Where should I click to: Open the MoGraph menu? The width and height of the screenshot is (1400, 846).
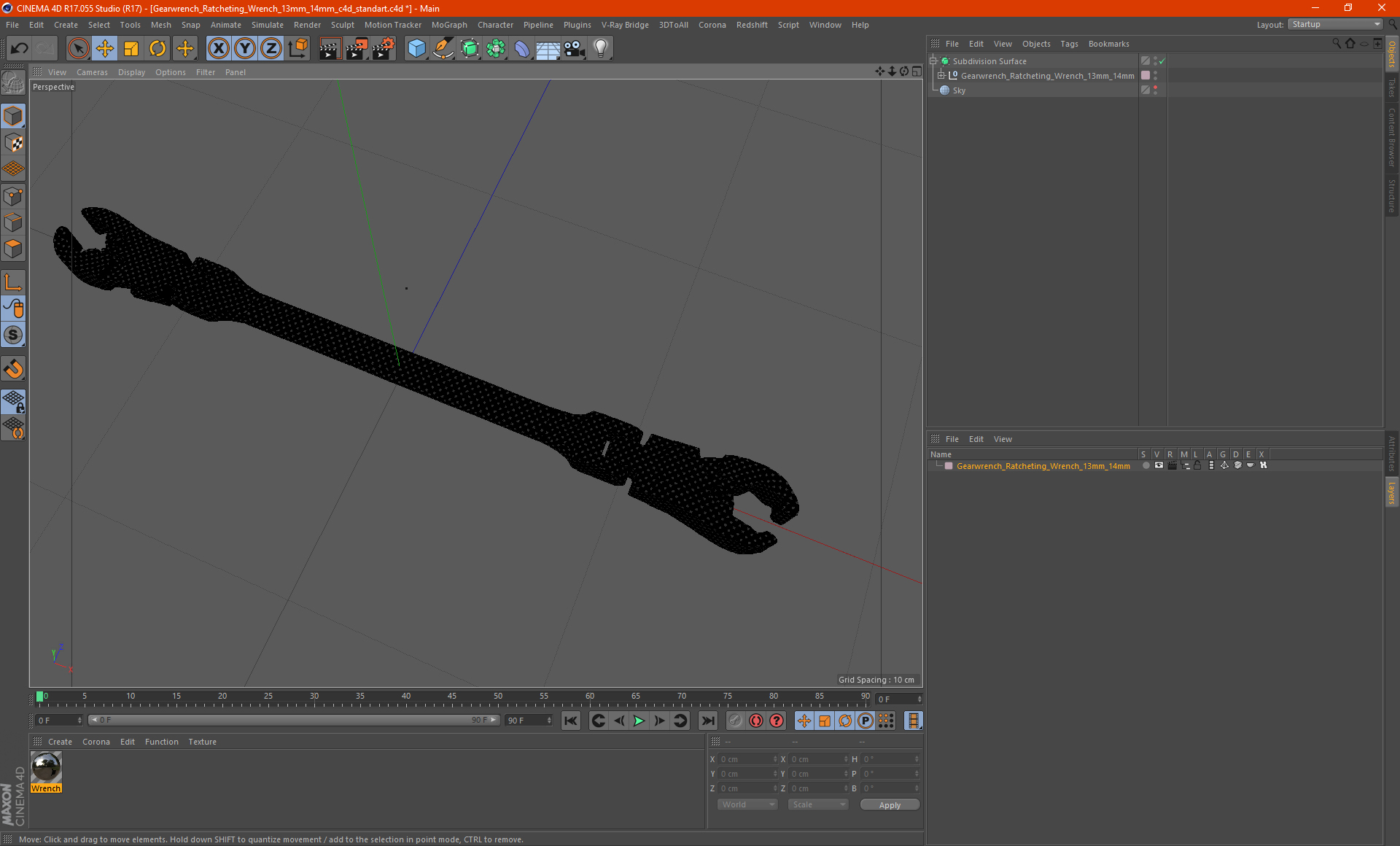(x=448, y=25)
